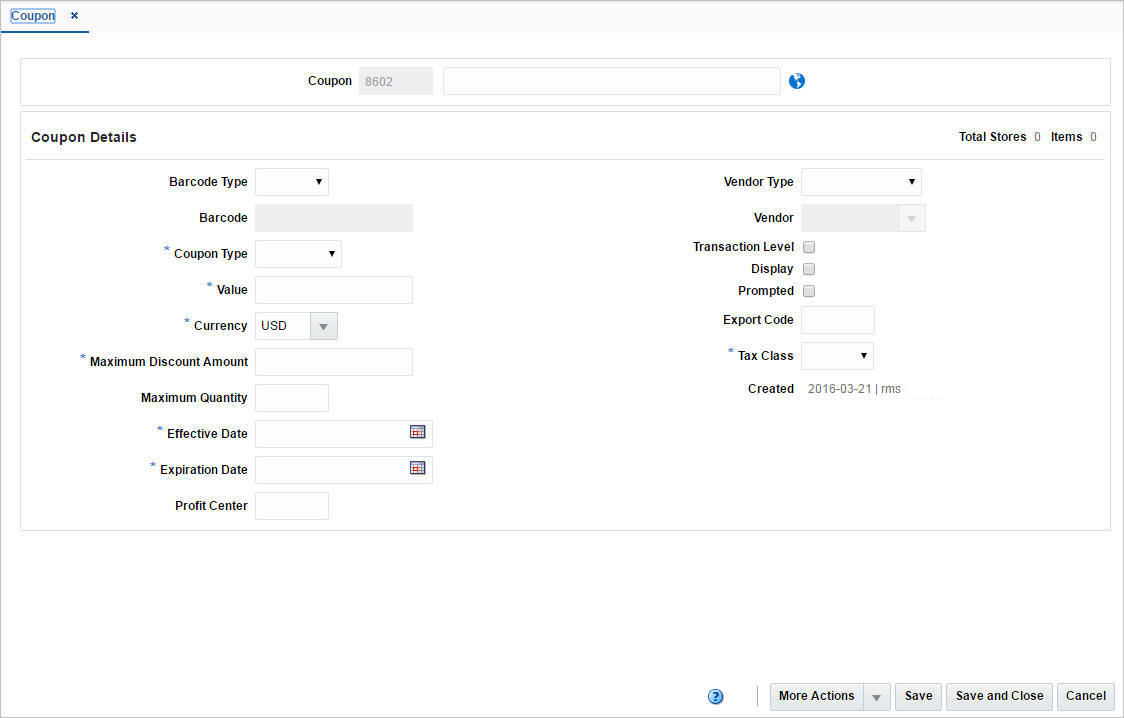1124x718 pixels.
Task: Click the Save button
Action: (x=918, y=697)
